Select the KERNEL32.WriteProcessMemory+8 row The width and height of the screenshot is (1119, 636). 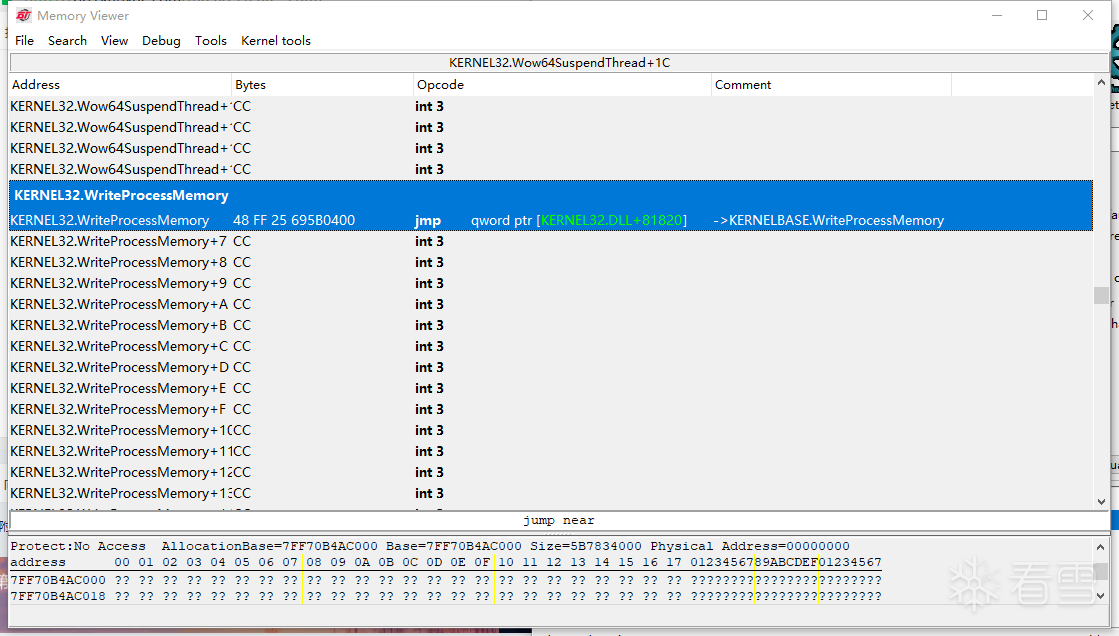[x=550, y=262]
